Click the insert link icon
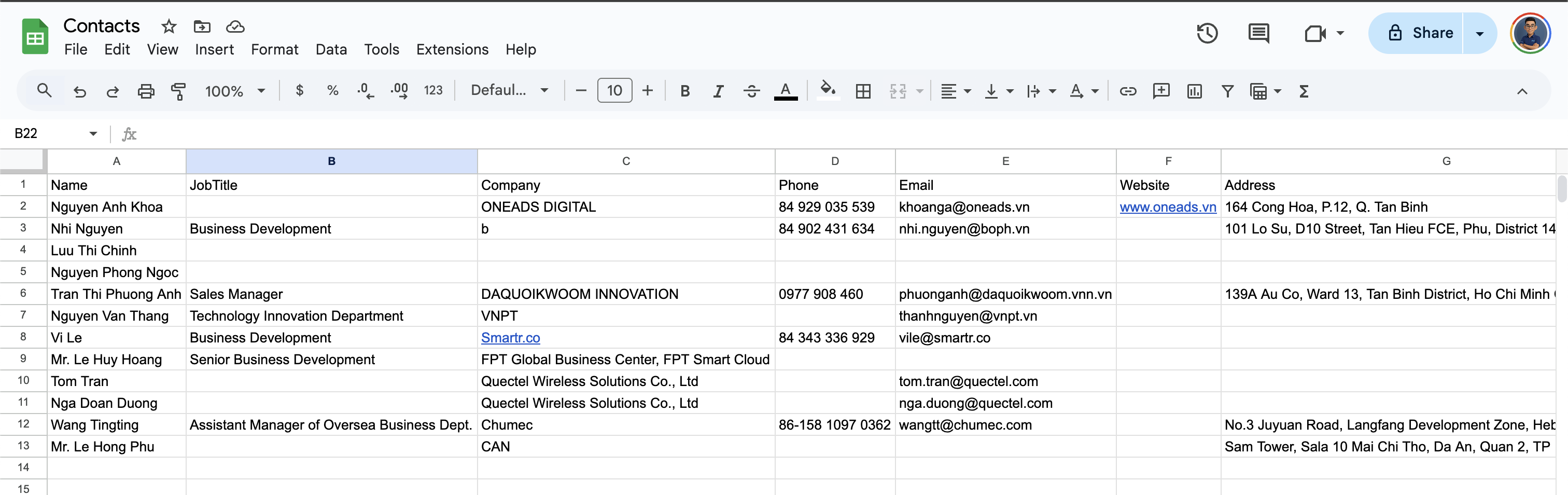Viewport: 1568px width, 495px height. 1127,91
